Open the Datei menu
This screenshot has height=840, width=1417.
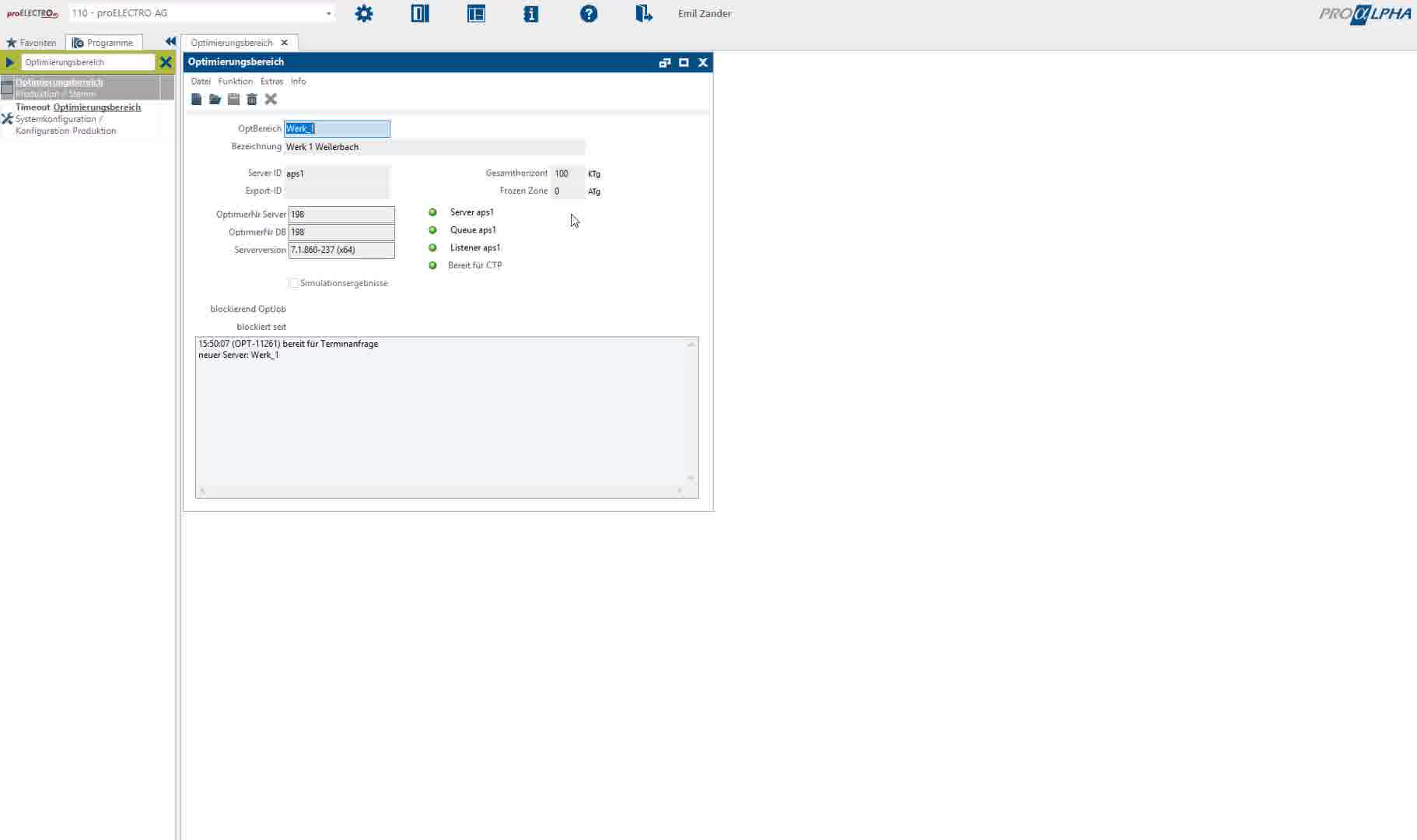tap(201, 81)
